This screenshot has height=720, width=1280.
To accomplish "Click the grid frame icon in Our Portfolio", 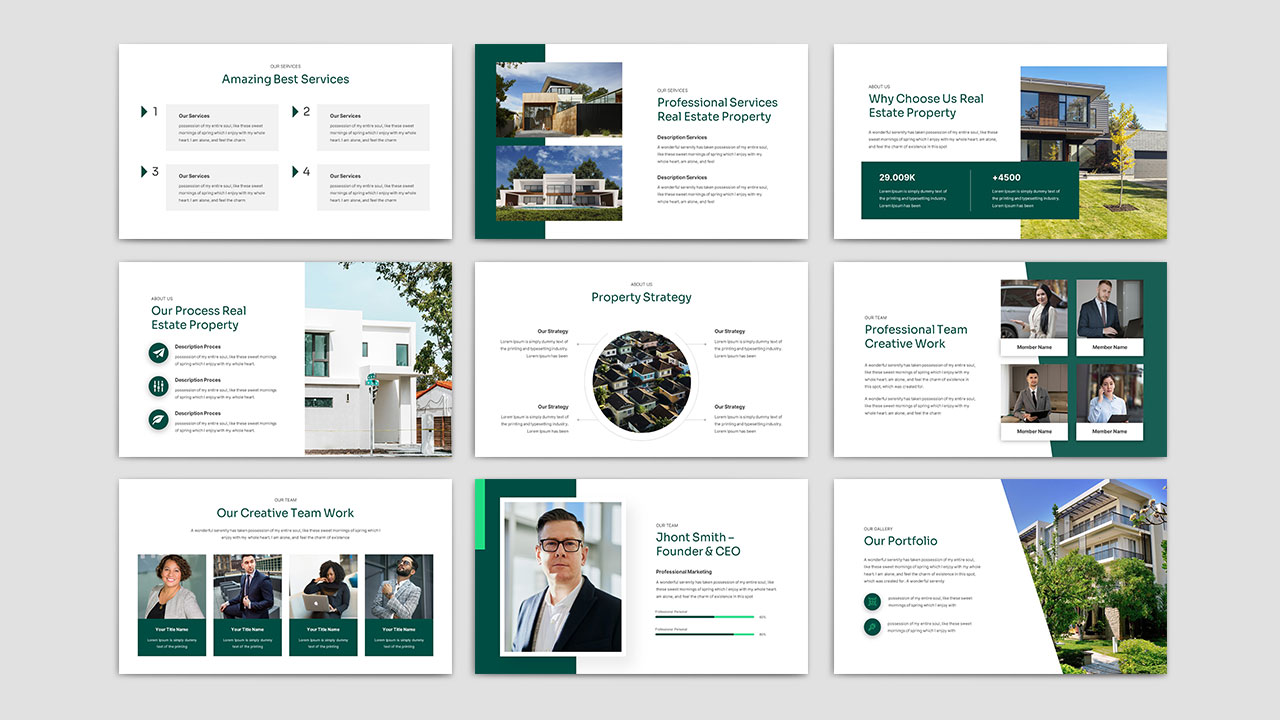I will pyautogui.click(x=872, y=601).
